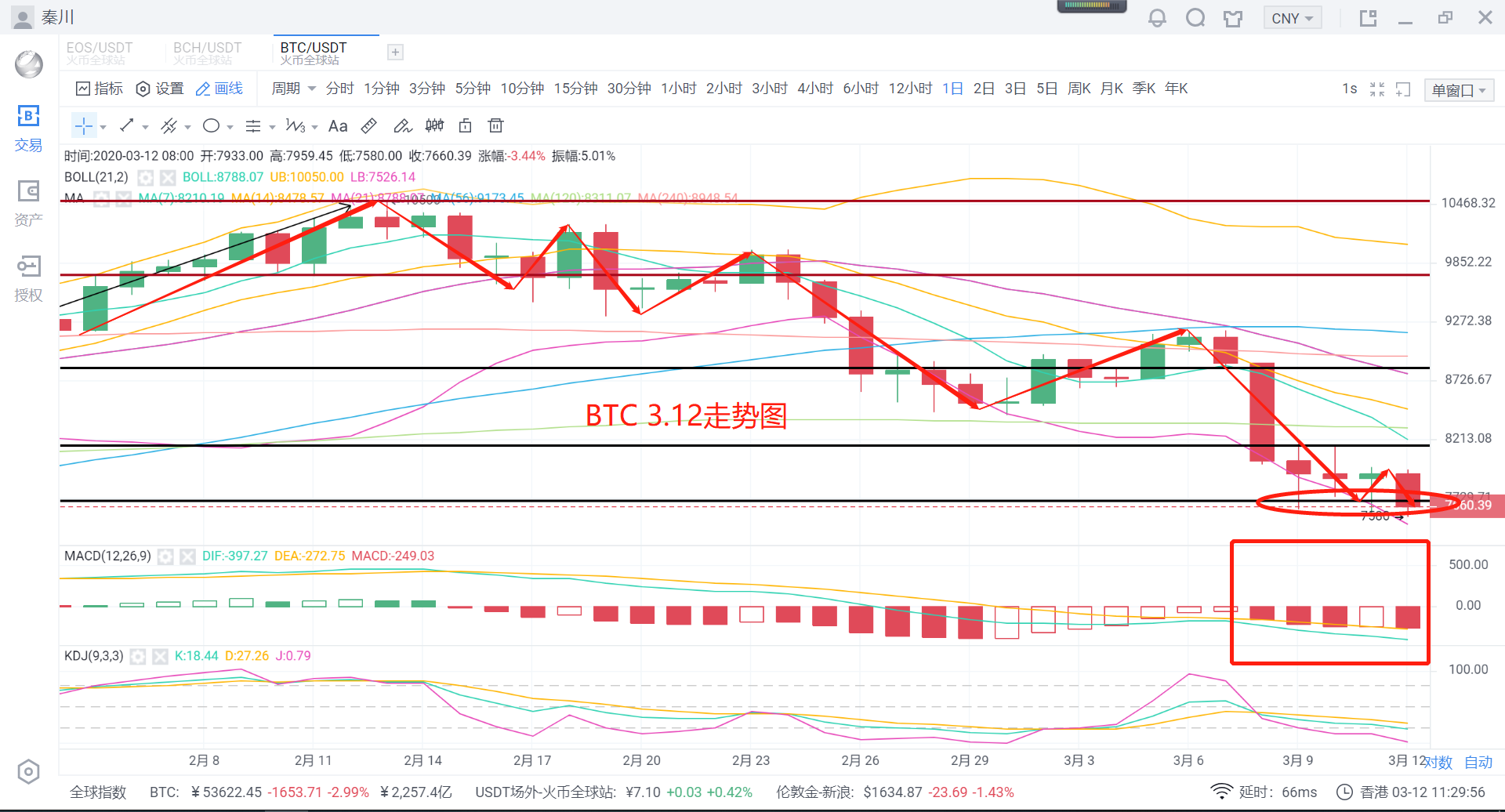
Task: Select the freehand brush drawing tool
Action: click(402, 125)
